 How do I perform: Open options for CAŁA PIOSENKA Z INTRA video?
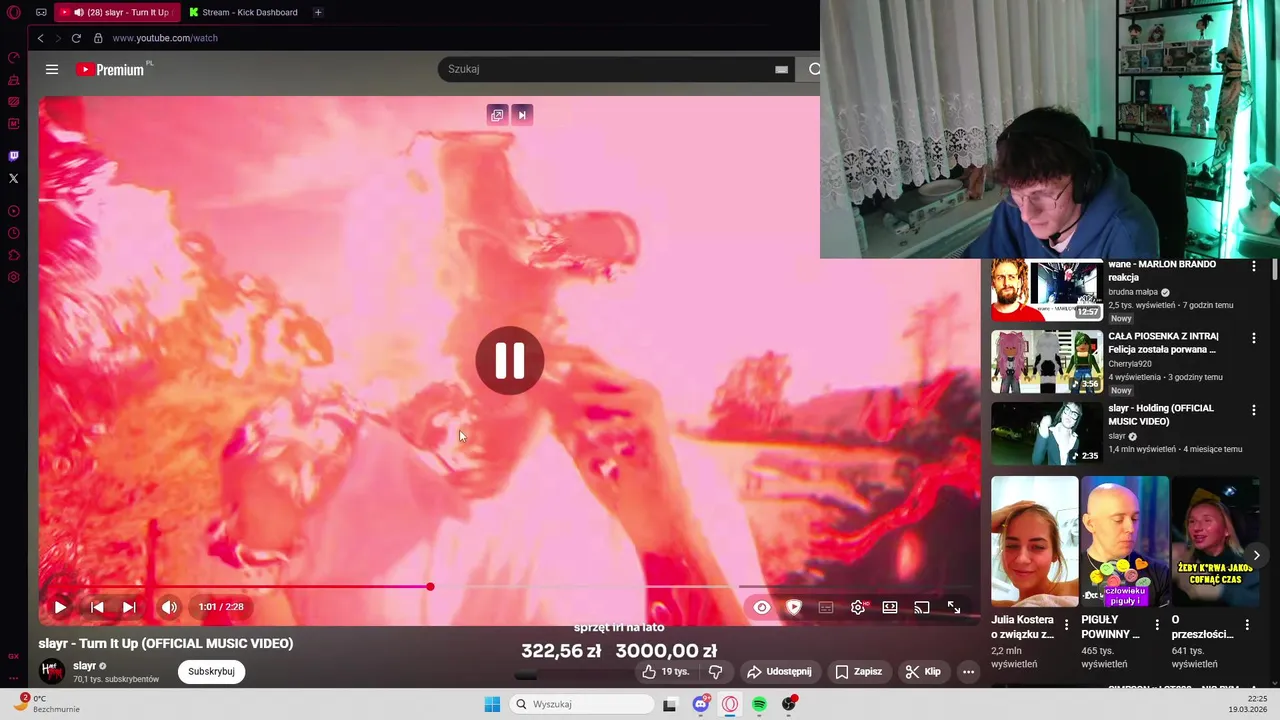[1254, 338]
